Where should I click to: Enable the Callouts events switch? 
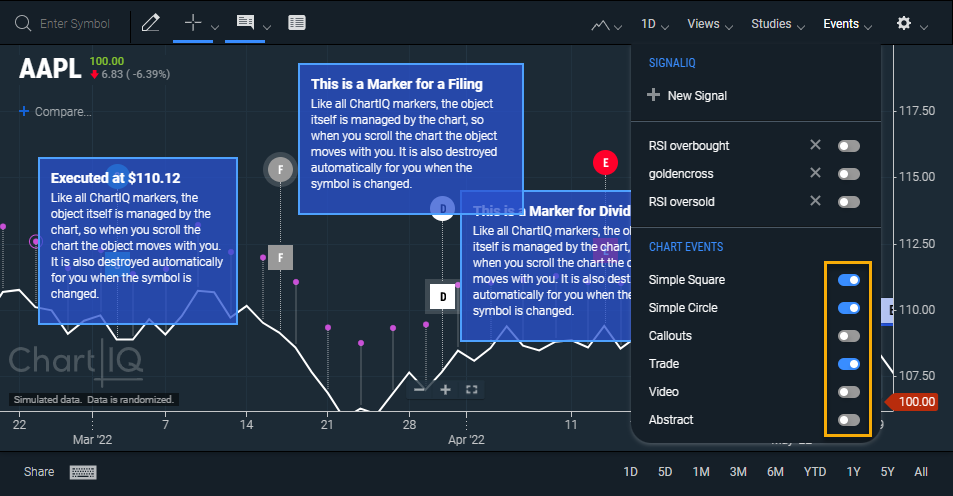pyautogui.click(x=848, y=336)
